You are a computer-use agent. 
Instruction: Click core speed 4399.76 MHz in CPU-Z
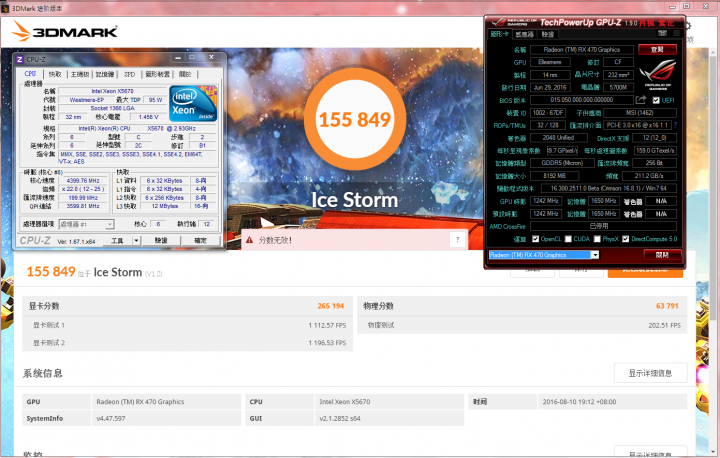[x=83, y=181]
